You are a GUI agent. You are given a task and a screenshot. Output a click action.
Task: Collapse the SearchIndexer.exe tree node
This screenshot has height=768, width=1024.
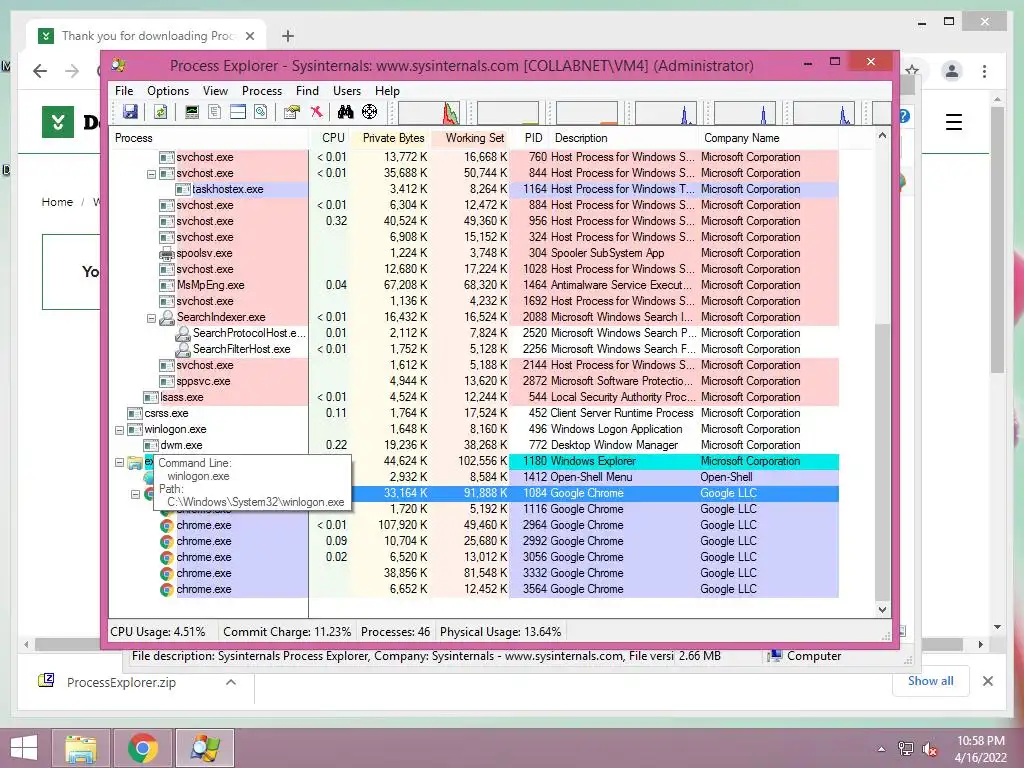coord(151,318)
